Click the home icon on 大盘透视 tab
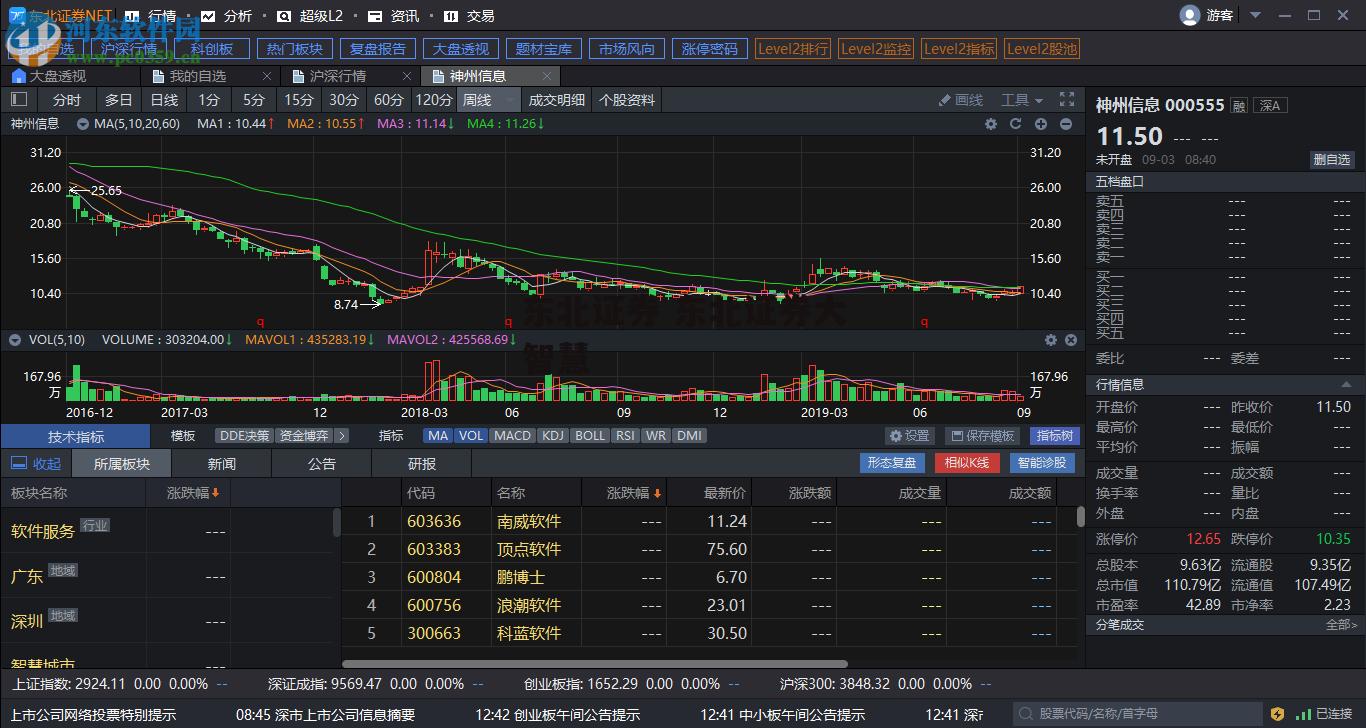The width and height of the screenshot is (1366, 728). click(x=18, y=76)
